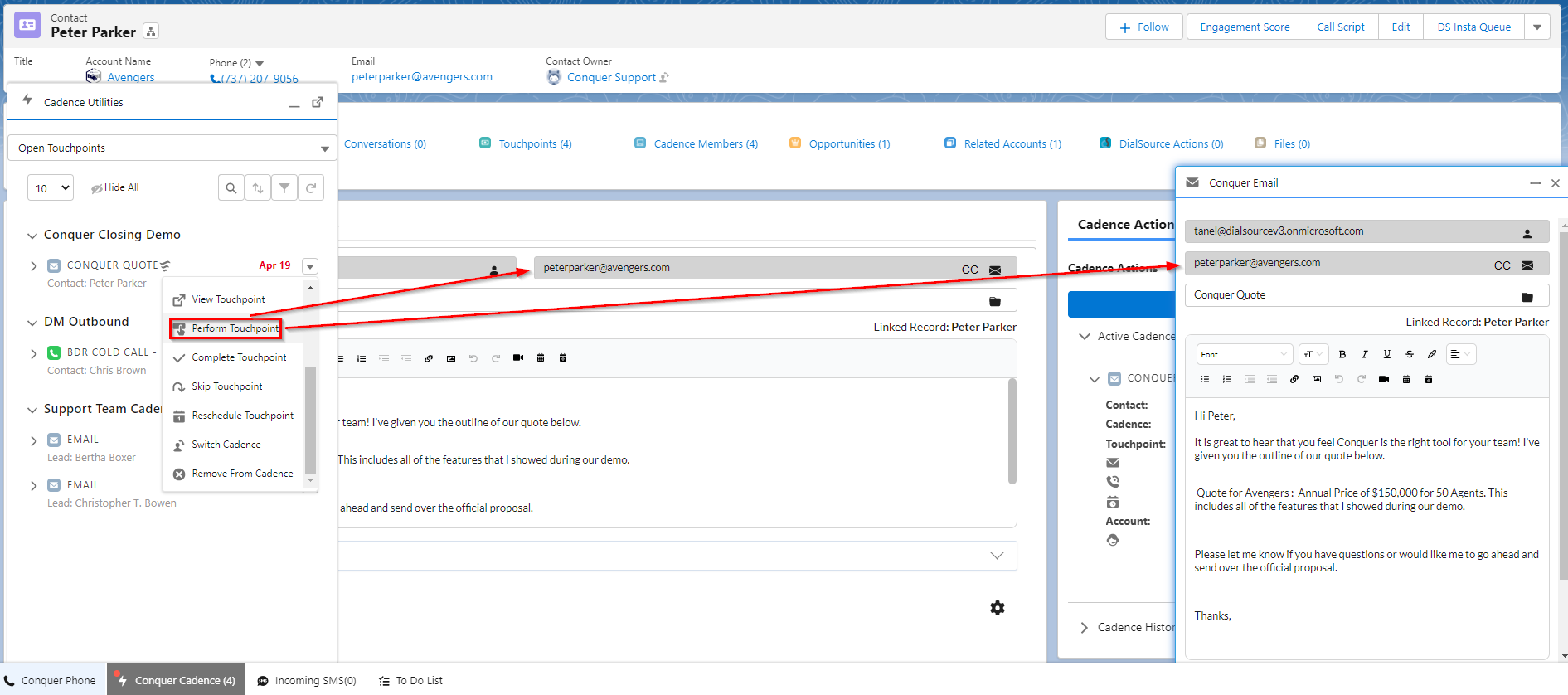Click the video camera icon in Conquer Email popup
Viewport: 1568px width, 695px height.
(1384, 379)
